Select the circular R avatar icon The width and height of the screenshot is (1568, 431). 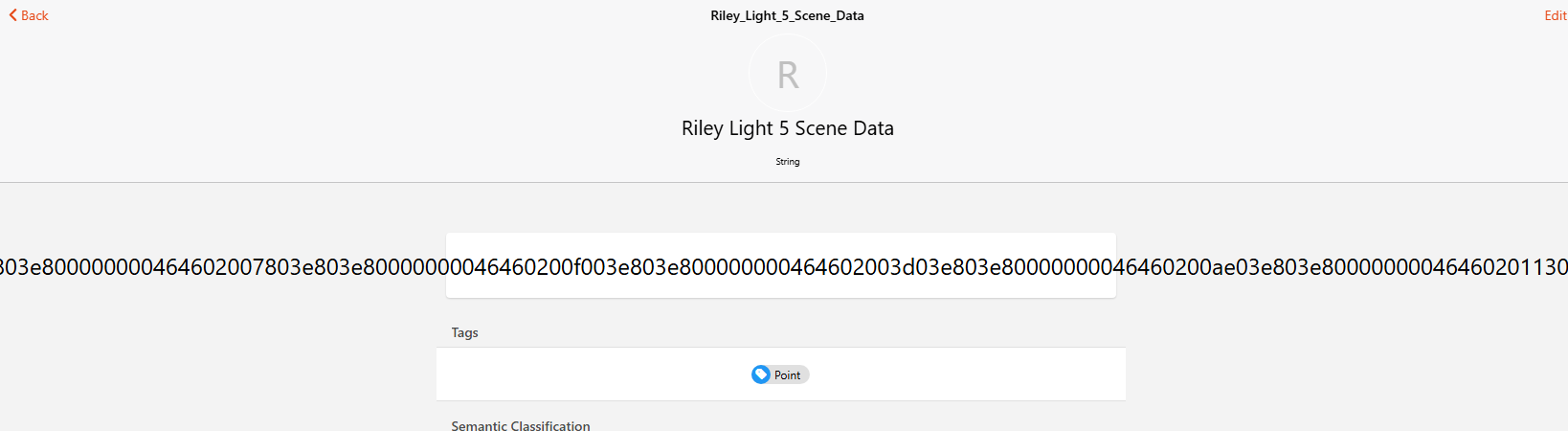coord(788,74)
